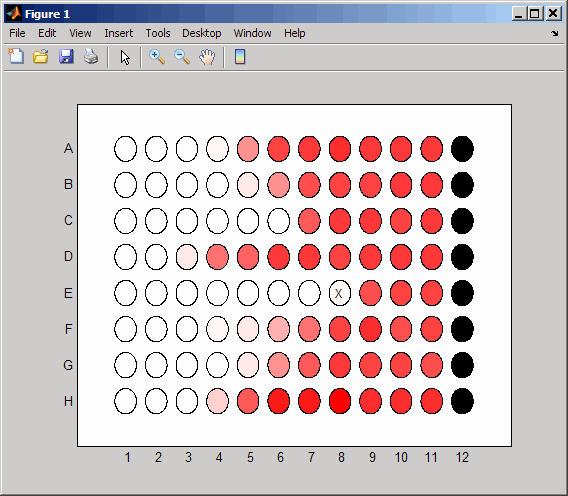Activate the Edit Plot arrow tool
568x496 pixels.
125,57
